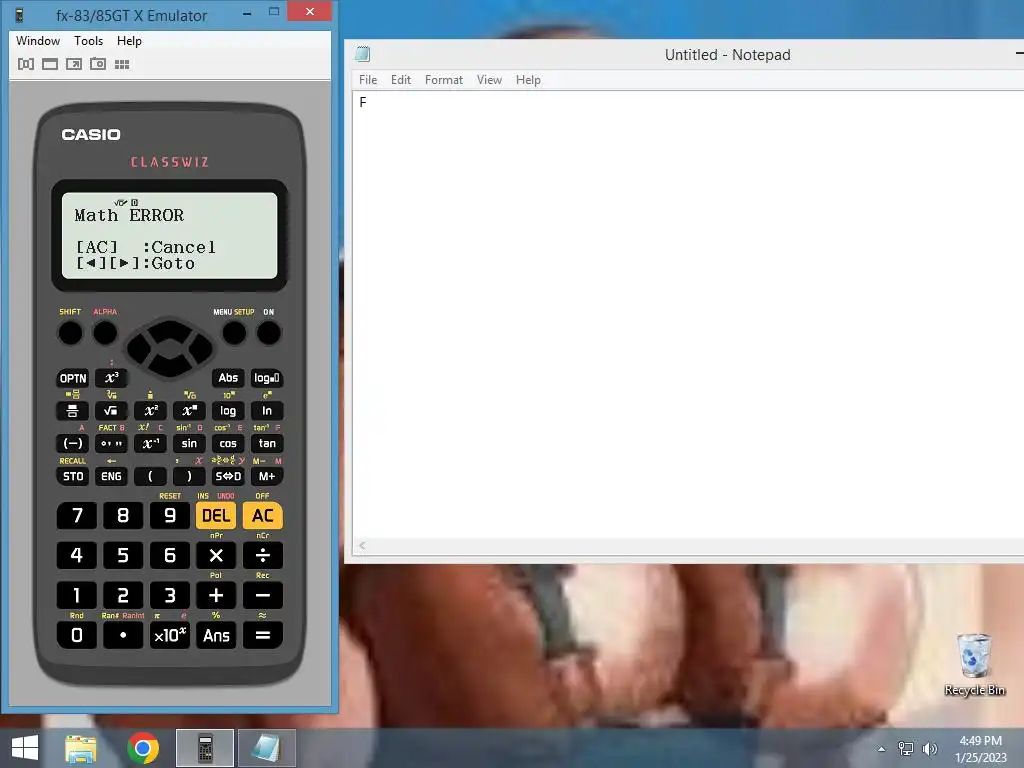1024x768 pixels.
Task: Tap the MENU SETUP key
Action: point(234,333)
